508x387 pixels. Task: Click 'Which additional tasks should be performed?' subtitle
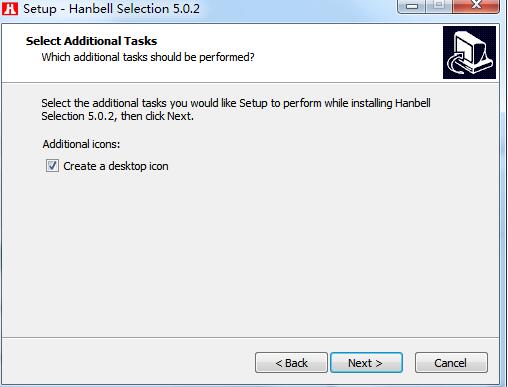pyautogui.click(x=148, y=57)
